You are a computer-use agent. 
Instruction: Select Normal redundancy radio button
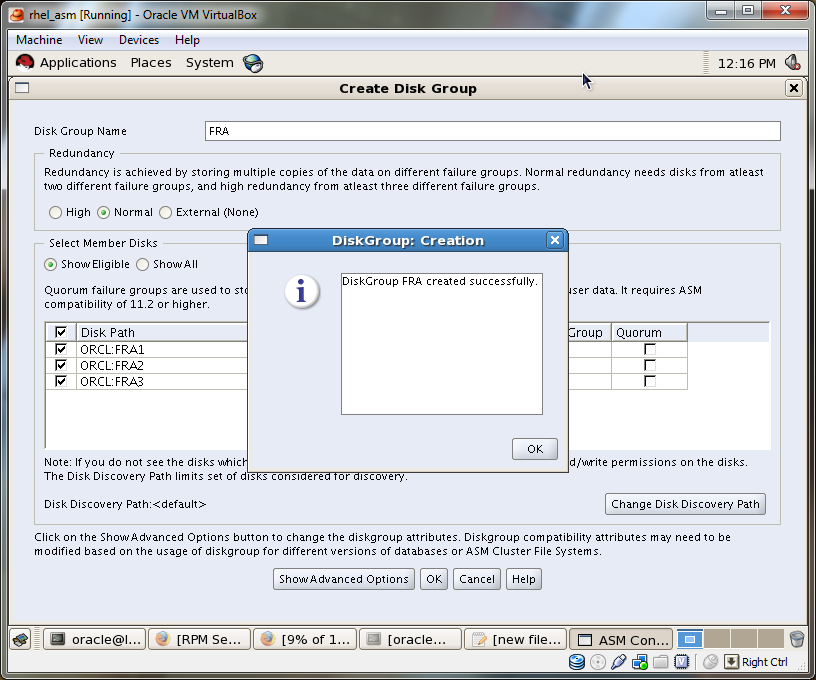pos(104,212)
